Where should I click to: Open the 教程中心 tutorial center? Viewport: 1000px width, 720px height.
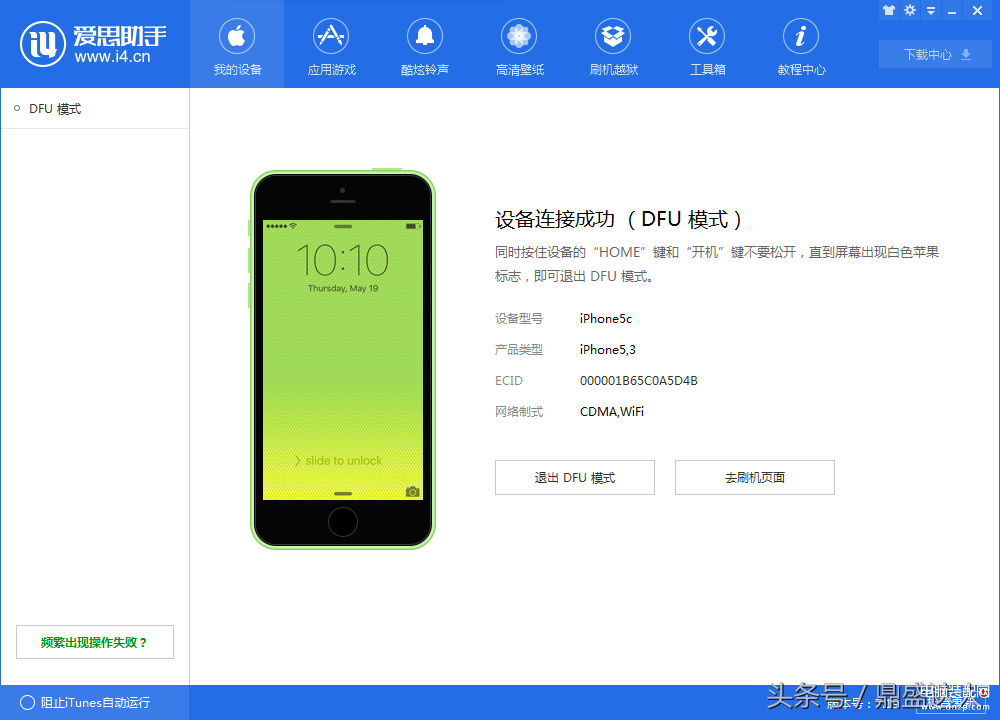(801, 45)
